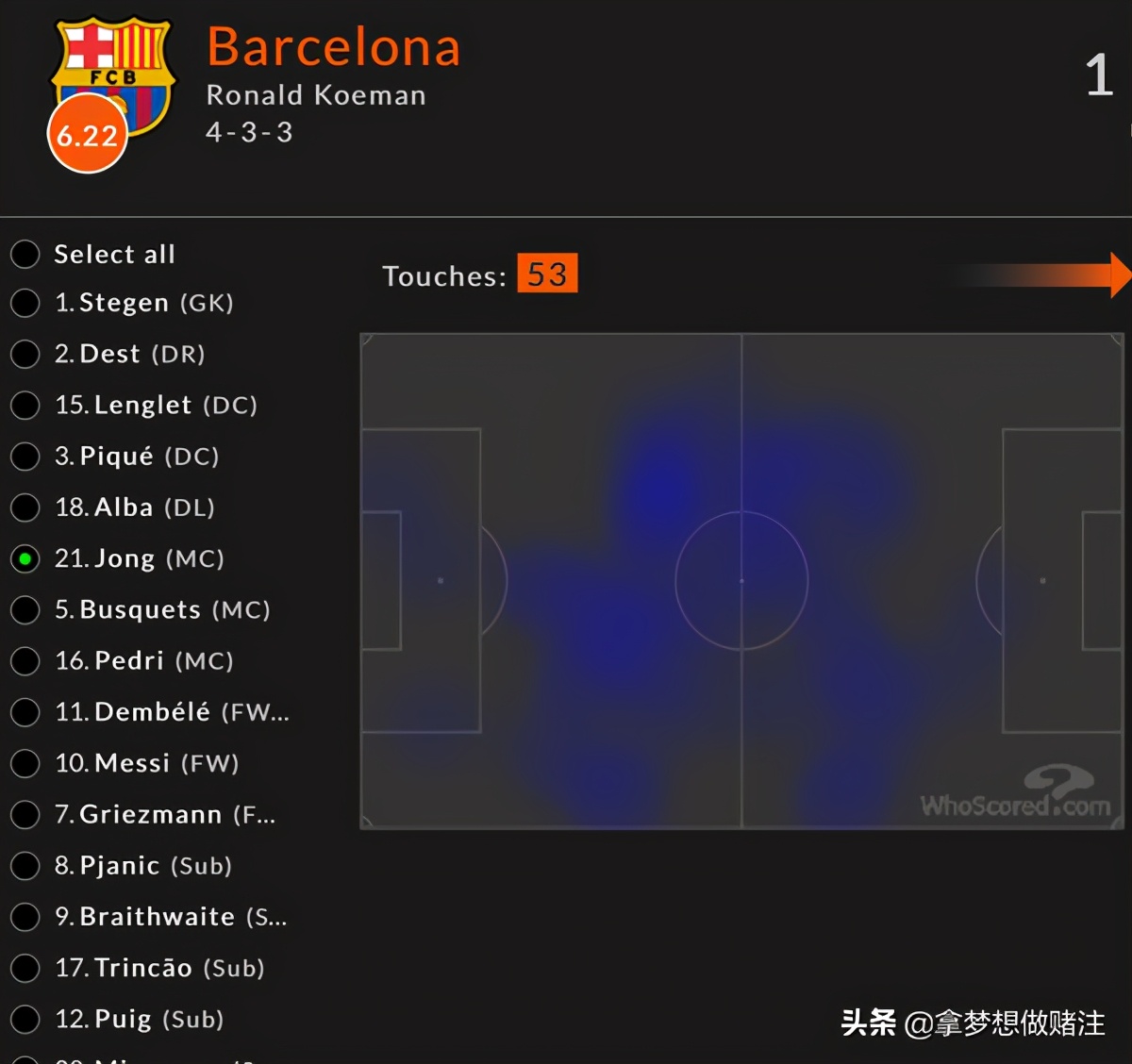Click the Barcelona team name heading
1132x1064 pixels.
pos(334,47)
